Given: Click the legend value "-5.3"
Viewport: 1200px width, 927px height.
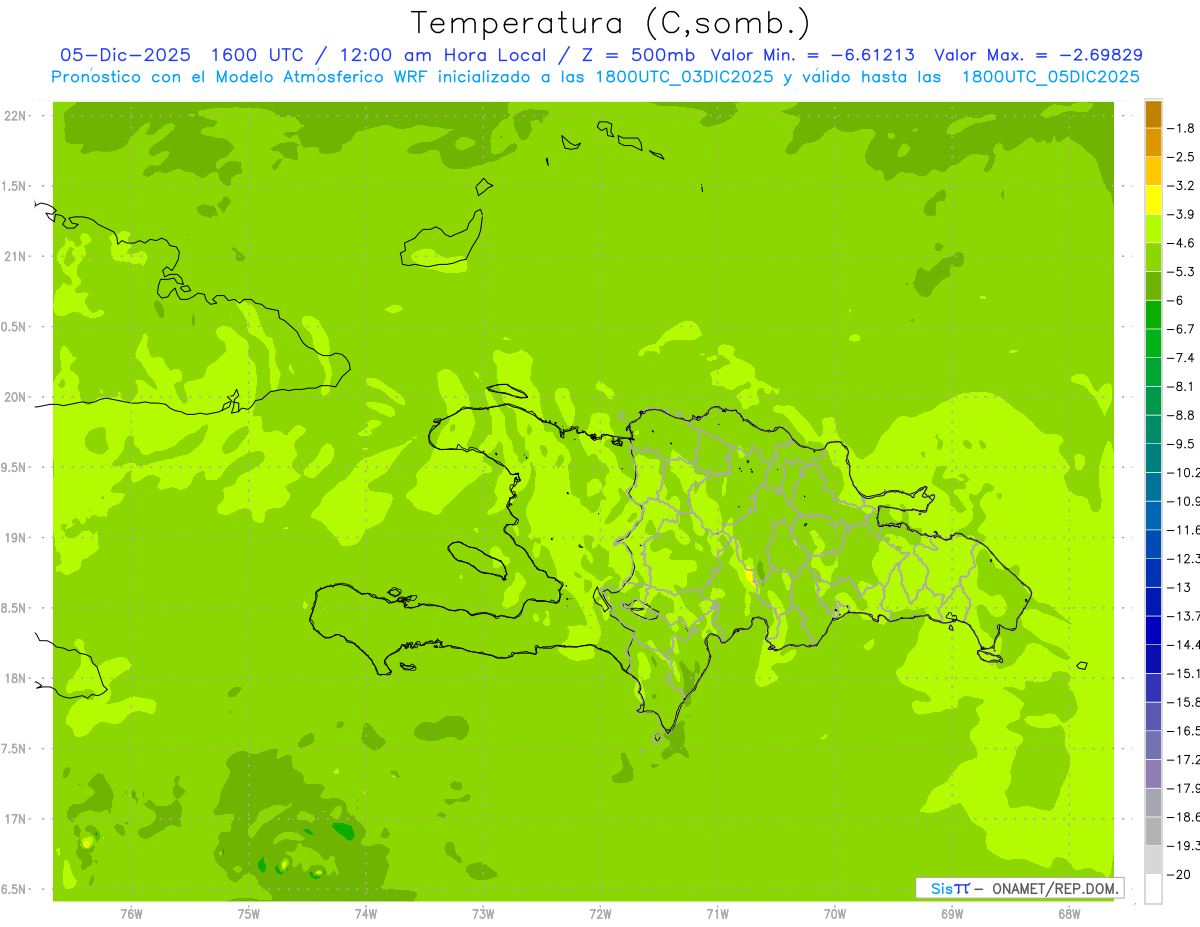Looking at the screenshot, I should 1182,271.
